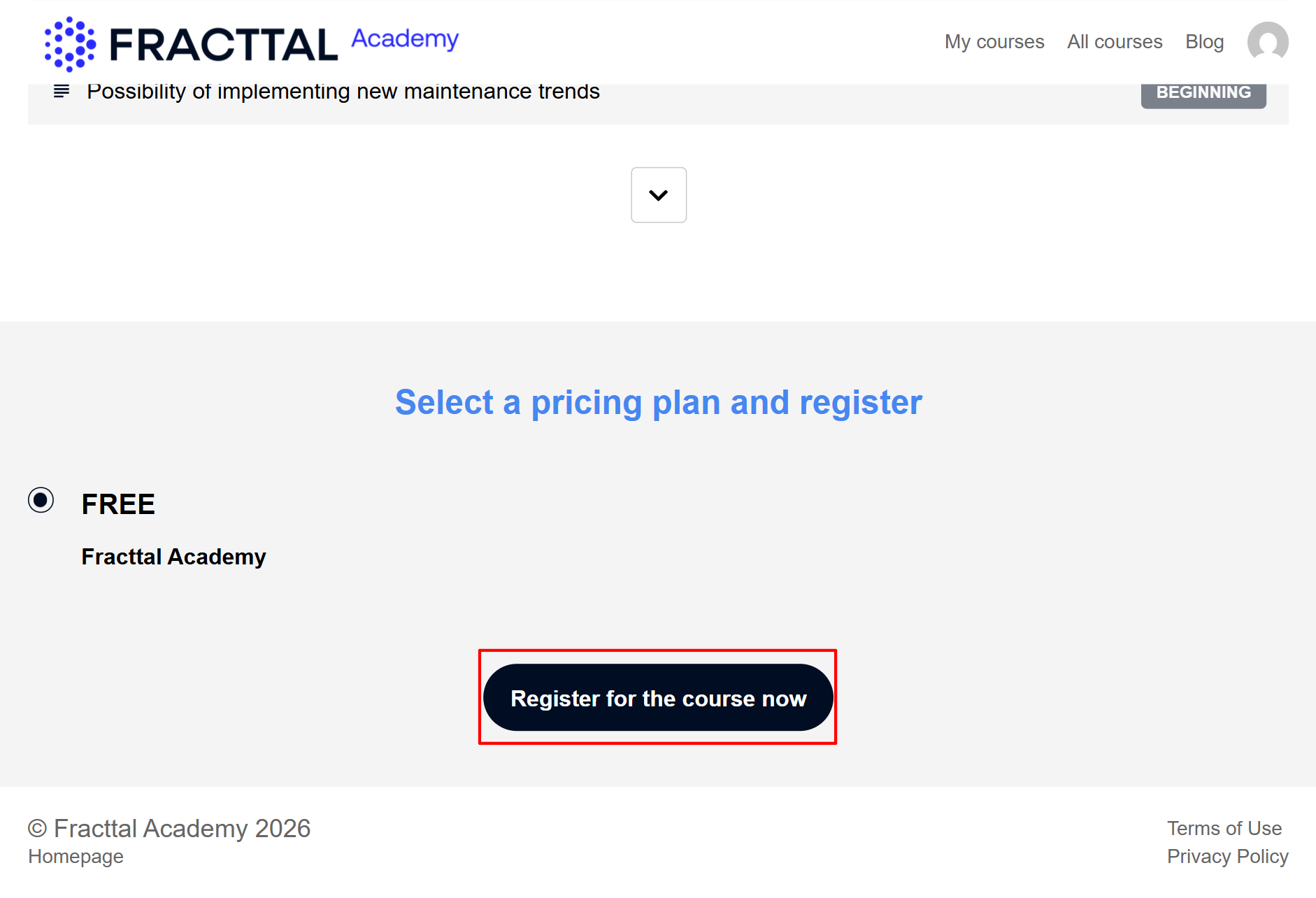
Task: Open the My courses menu item
Action: tap(994, 42)
